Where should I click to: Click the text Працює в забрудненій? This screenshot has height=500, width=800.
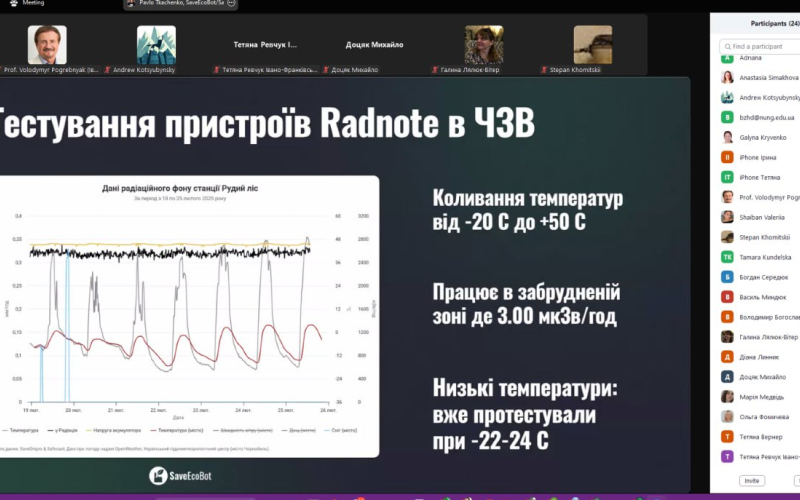[526, 293]
